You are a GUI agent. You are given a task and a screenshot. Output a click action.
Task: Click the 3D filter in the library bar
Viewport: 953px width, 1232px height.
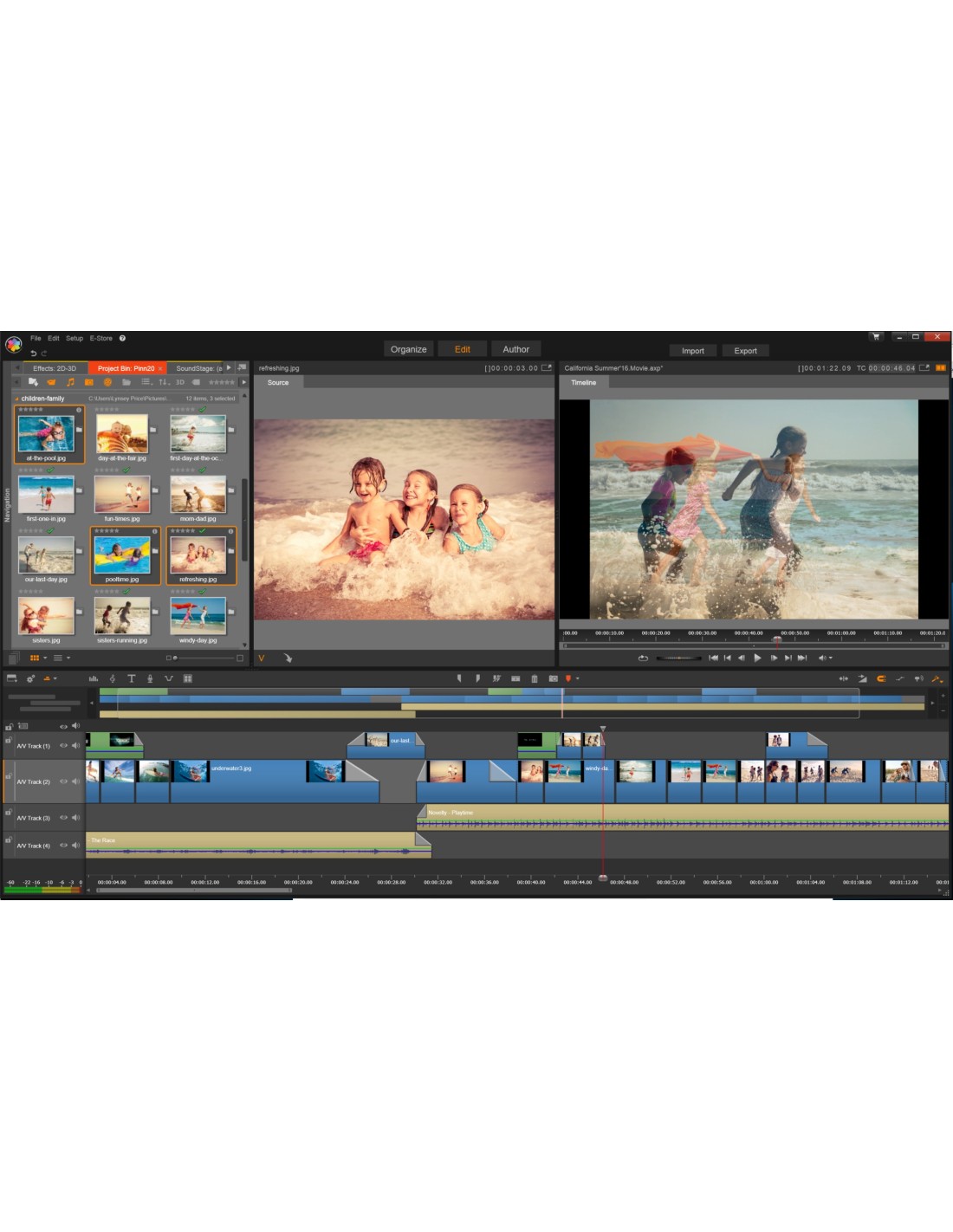[x=179, y=382]
